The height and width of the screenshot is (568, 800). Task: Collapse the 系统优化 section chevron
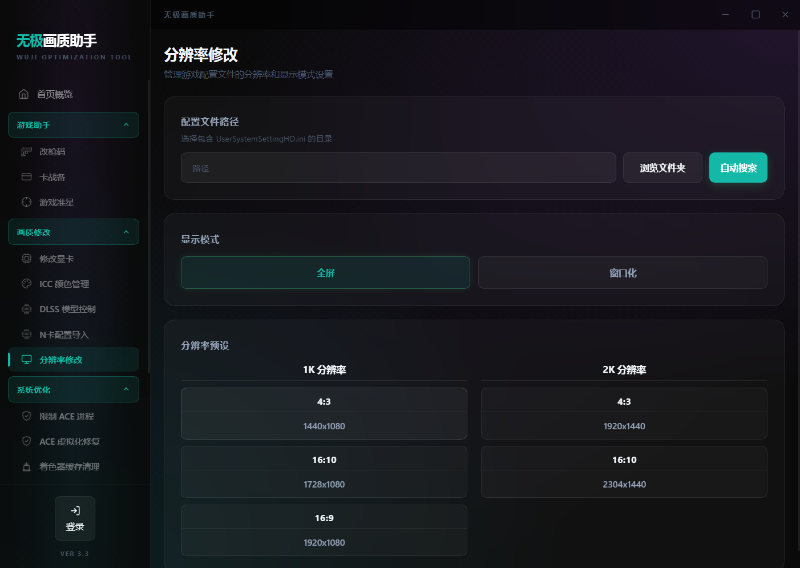125,389
